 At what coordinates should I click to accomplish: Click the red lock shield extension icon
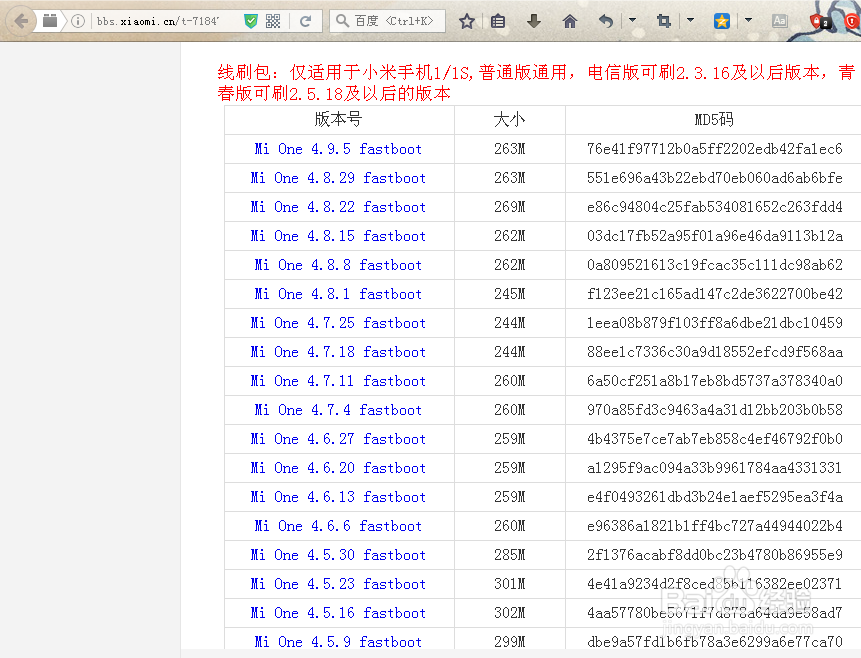click(821, 21)
